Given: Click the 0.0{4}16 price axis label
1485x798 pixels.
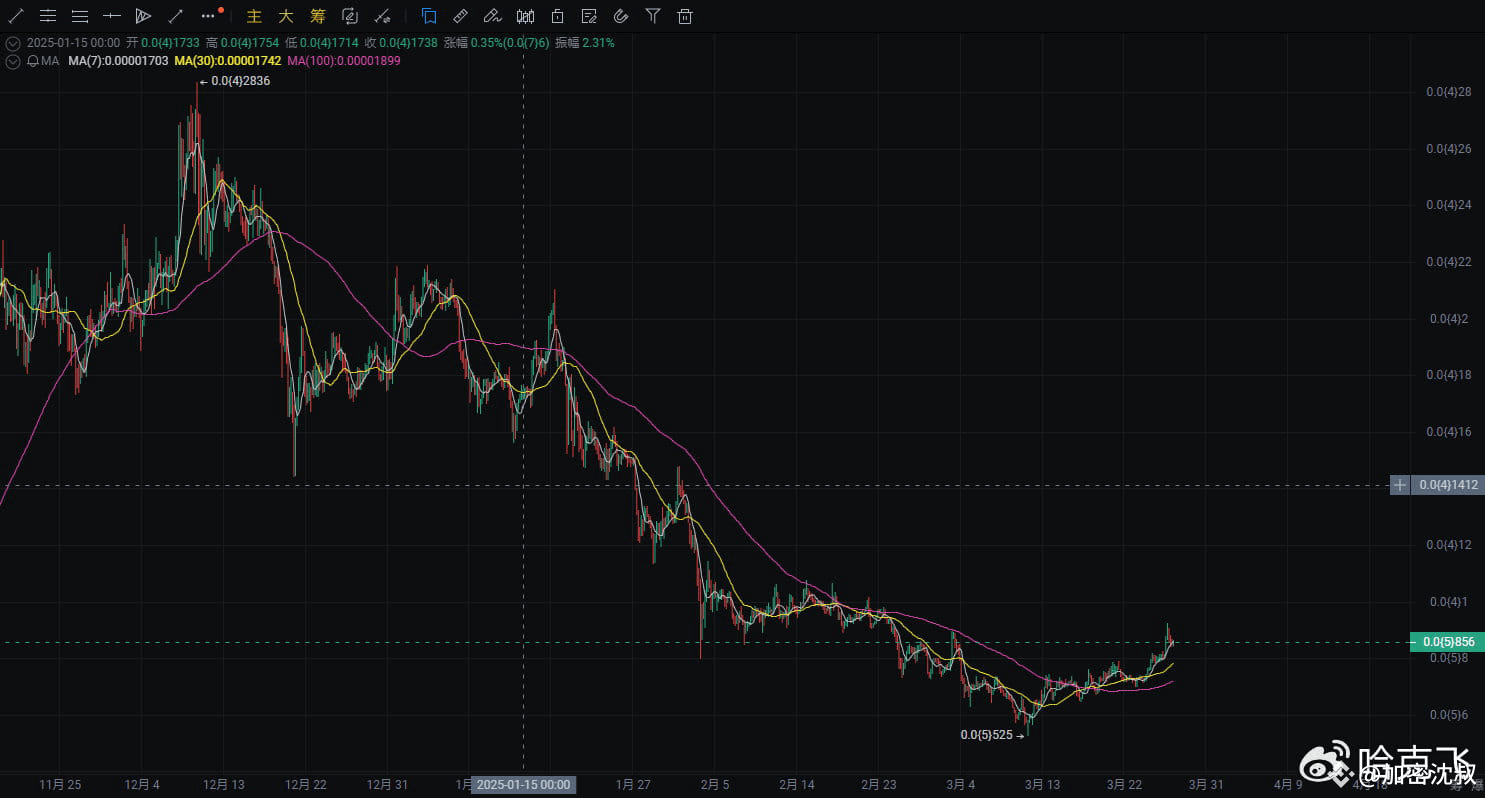Looking at the screenshot, I should (1448, 431).
